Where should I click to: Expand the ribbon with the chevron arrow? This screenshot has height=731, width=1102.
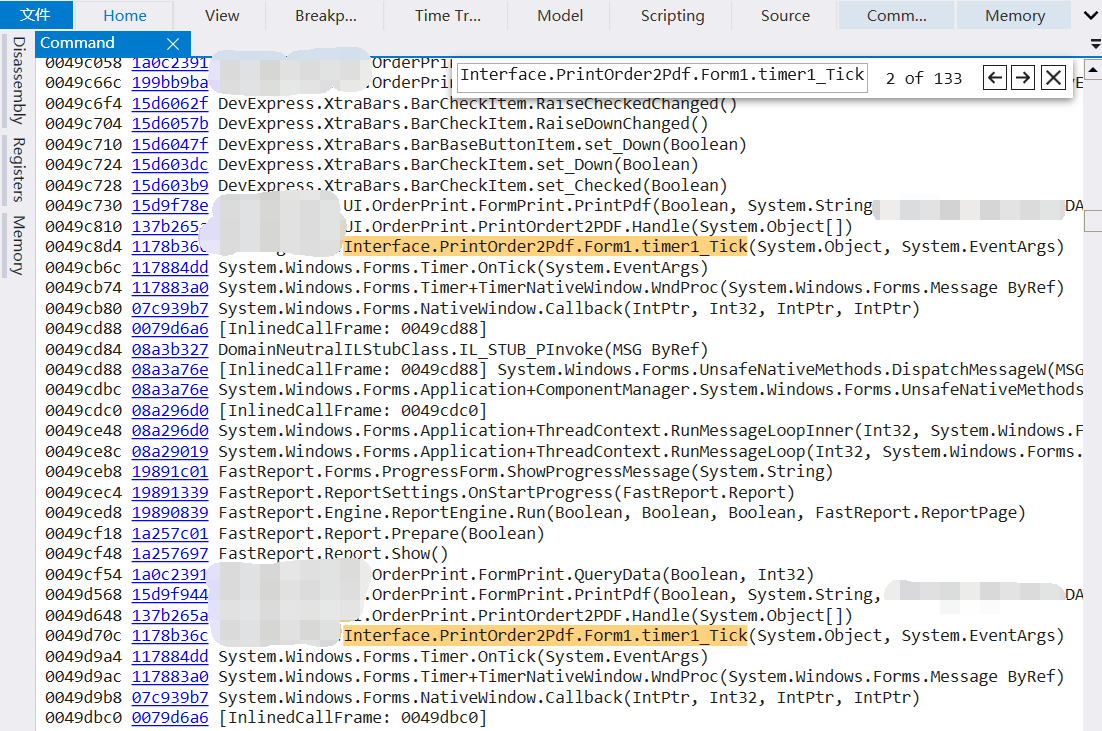click(1090, 15)
